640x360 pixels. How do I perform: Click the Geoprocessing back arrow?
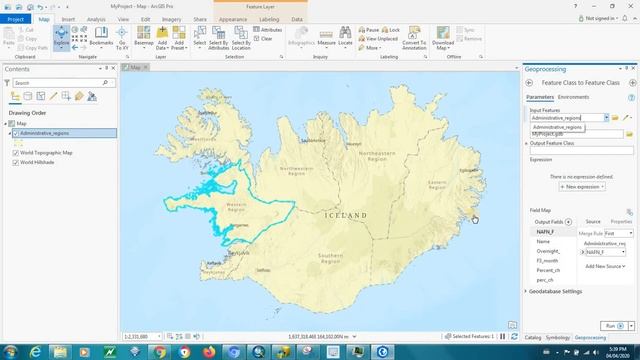pos(529,83)
